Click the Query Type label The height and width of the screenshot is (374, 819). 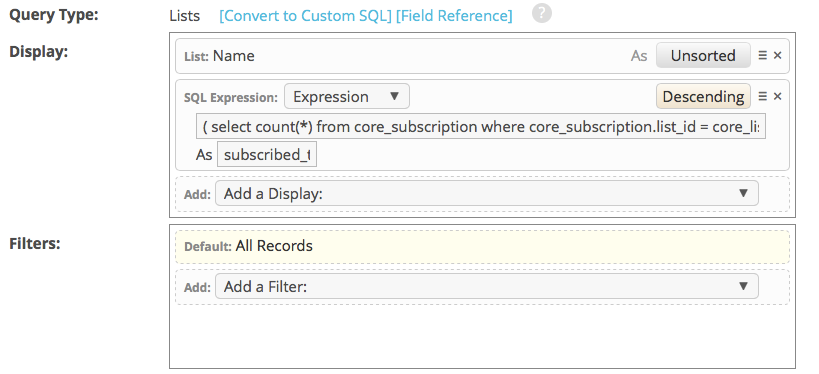(54, 15)
